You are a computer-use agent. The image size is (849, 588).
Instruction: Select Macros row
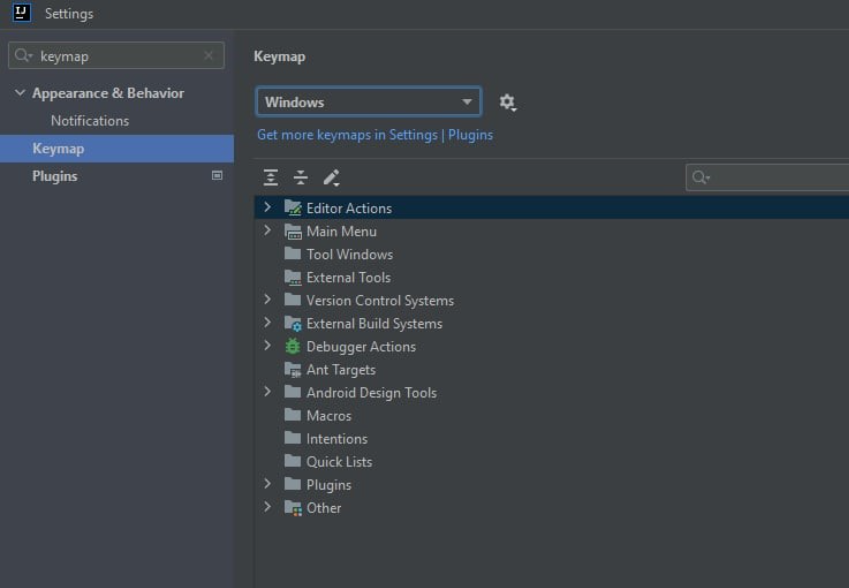tap(552, 416)
